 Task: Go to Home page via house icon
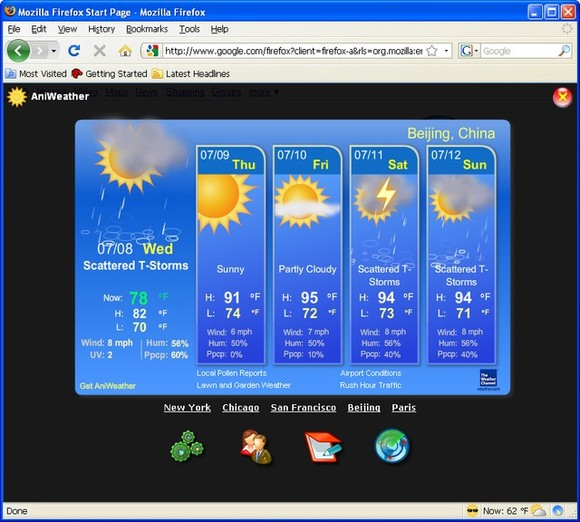tap(125, 51)
